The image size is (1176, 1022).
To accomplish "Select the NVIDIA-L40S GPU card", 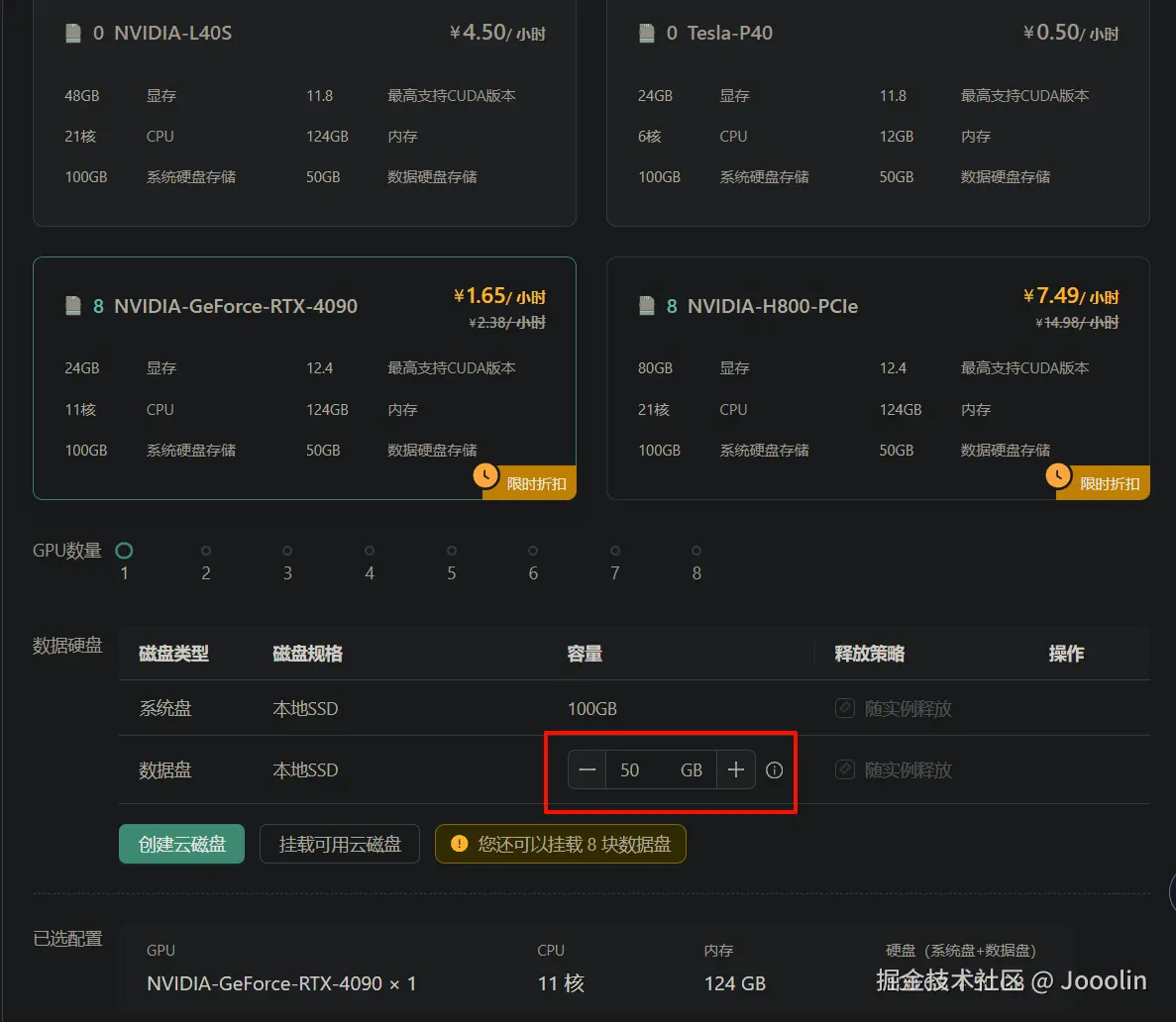I will click(304, 113).
